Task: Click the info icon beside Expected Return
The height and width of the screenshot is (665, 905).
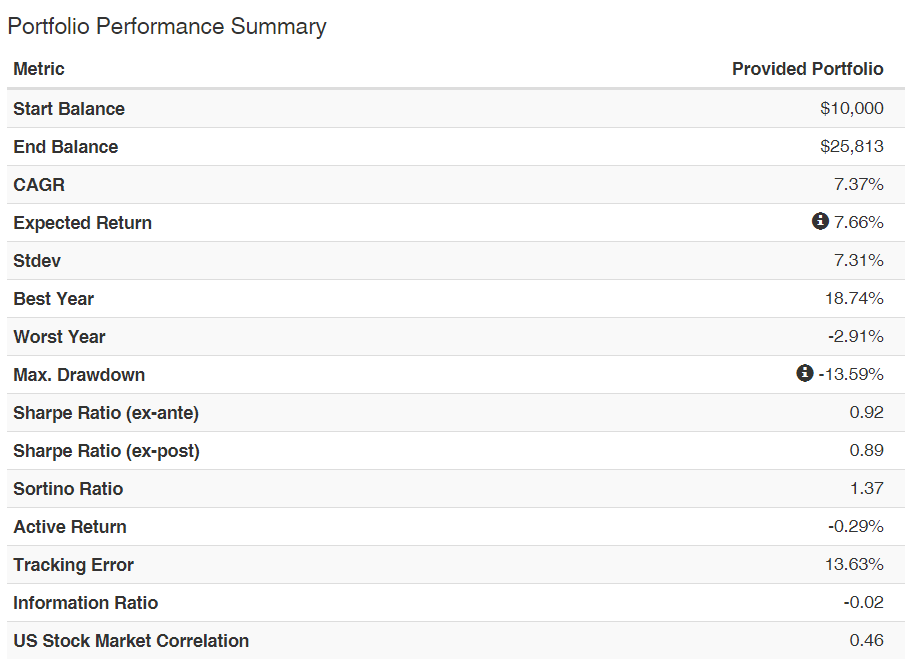Action: point(820,221)
